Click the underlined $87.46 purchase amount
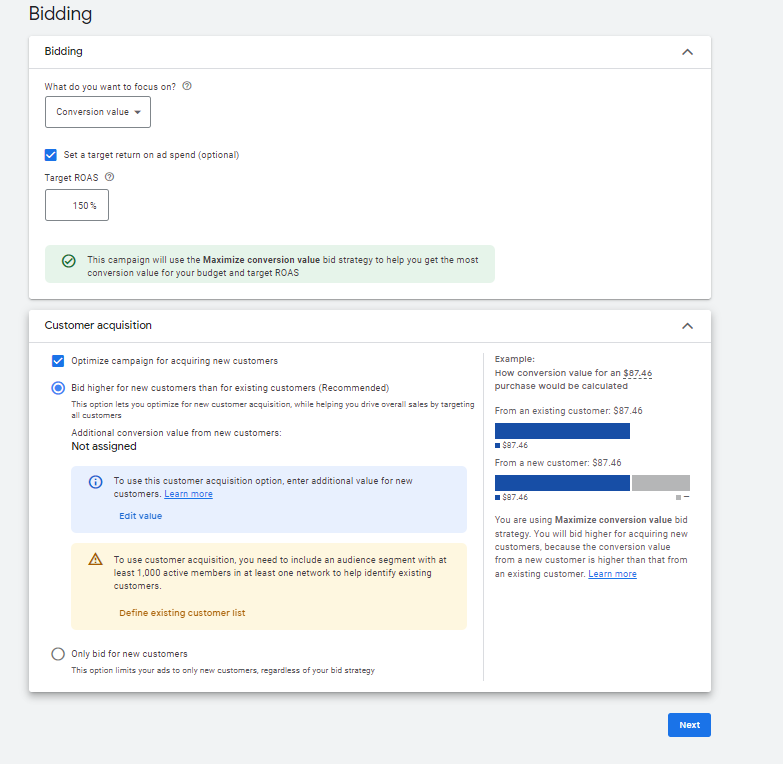 [x=637, y=372]
